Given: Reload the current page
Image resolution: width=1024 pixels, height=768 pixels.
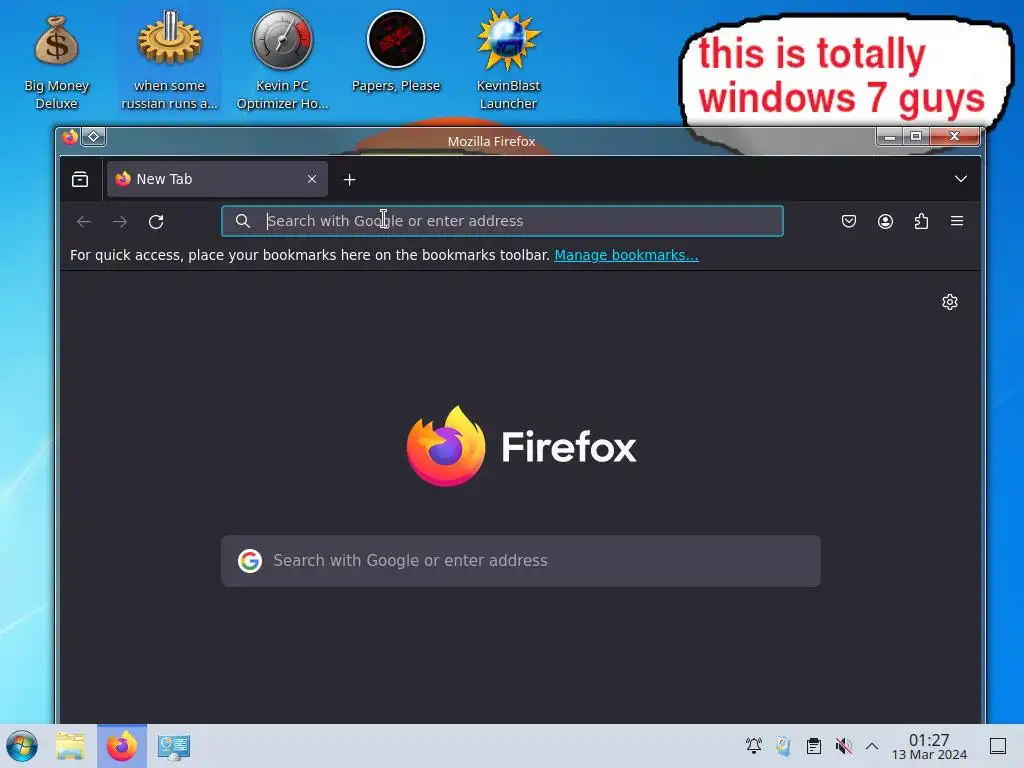Looking at the screenshot, I should click(156, 221).
